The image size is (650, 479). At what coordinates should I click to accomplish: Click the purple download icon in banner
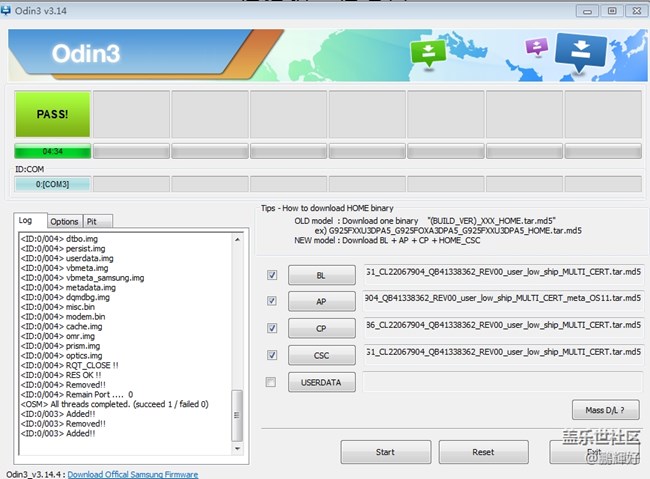[537, 47]
